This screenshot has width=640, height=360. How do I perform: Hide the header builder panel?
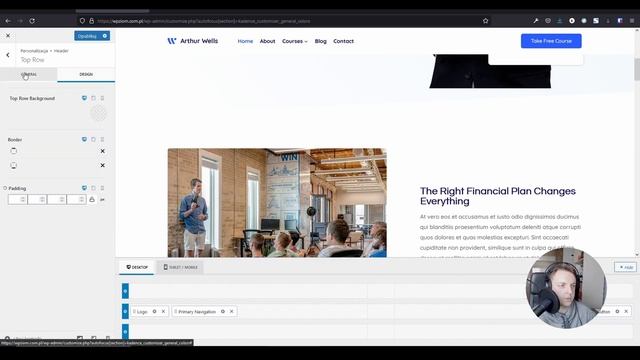[x=626, y=267]
